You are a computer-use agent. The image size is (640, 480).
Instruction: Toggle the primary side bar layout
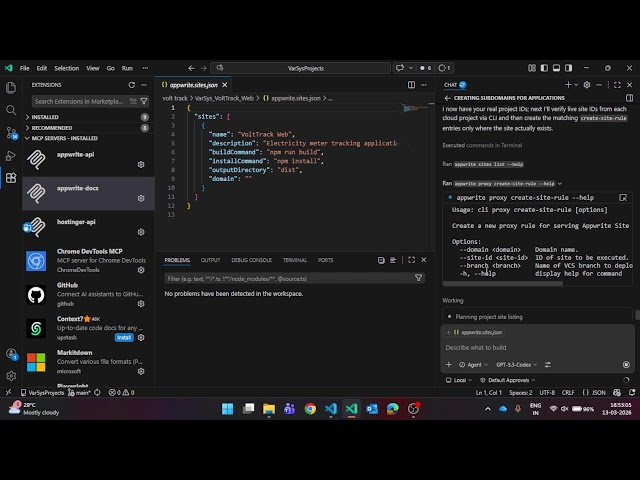pyautogui.click(x=544, y=68)
